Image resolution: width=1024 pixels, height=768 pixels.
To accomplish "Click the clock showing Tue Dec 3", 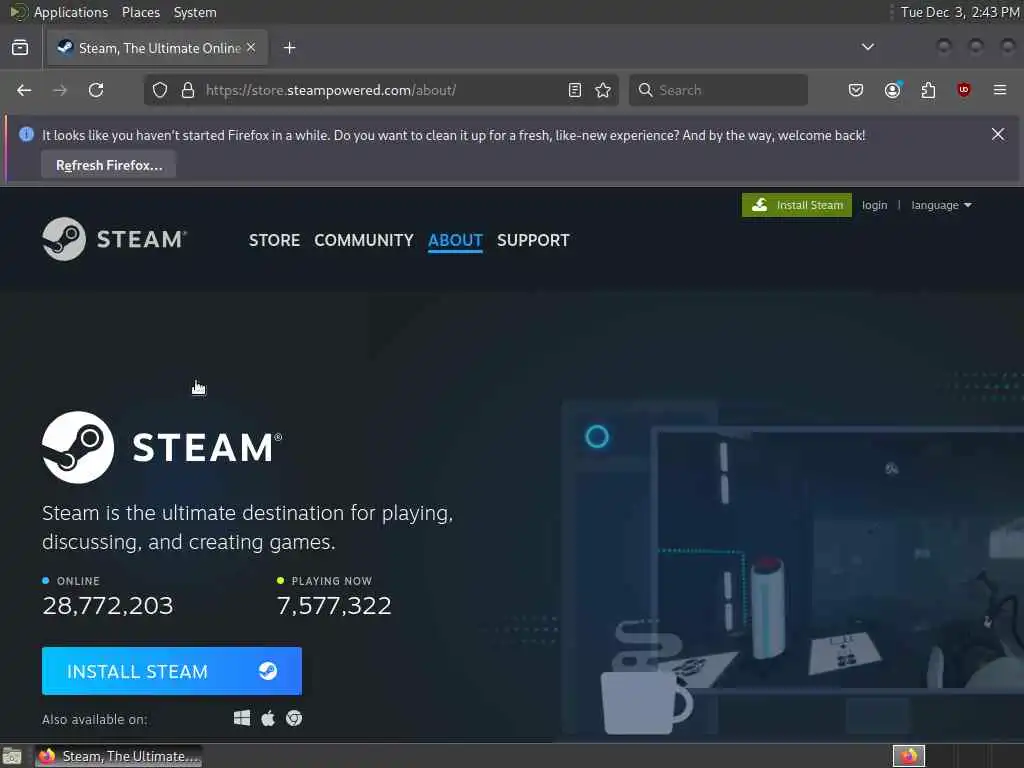I will point(960,12).
